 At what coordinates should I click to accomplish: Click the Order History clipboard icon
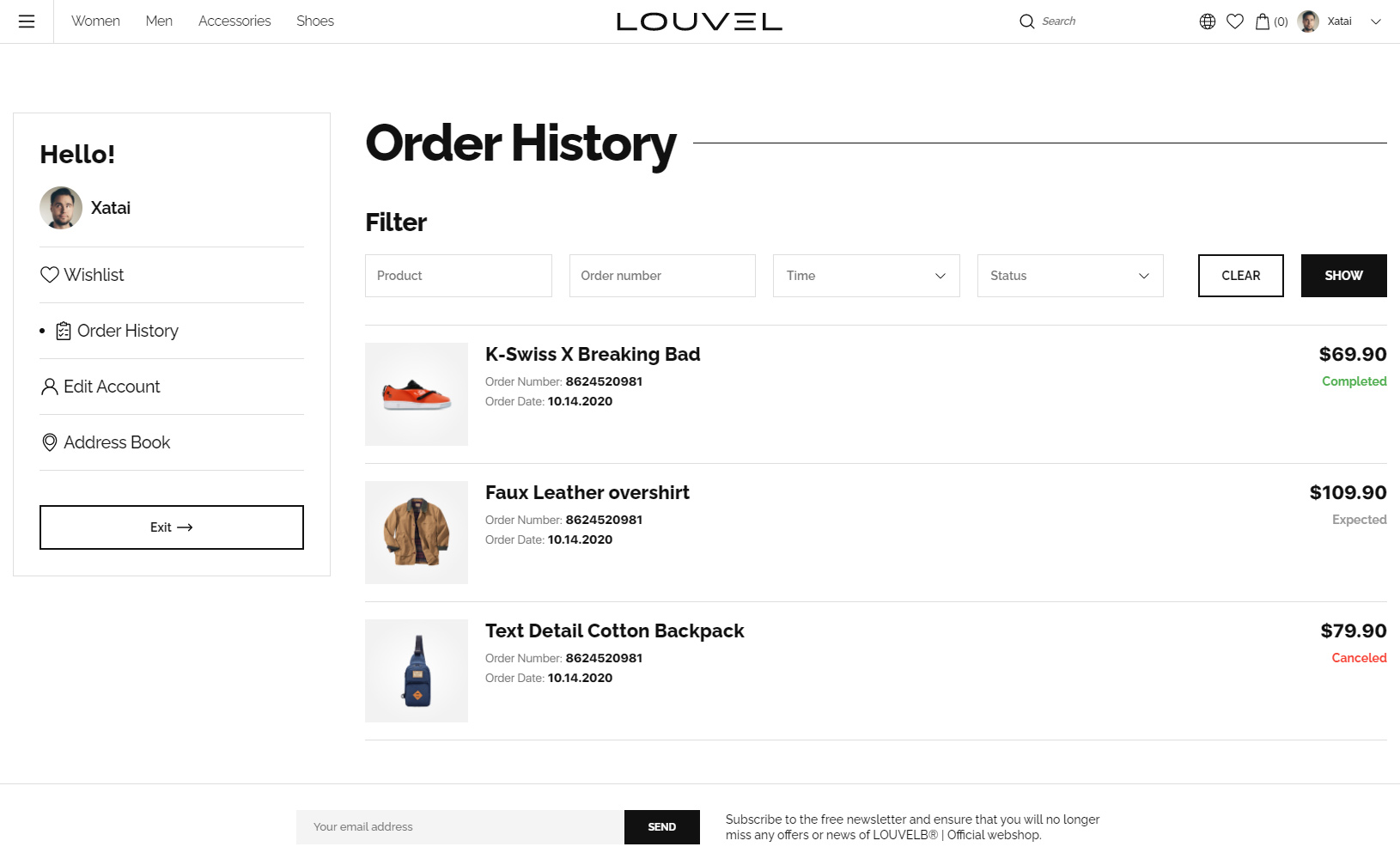click(64, 331)
